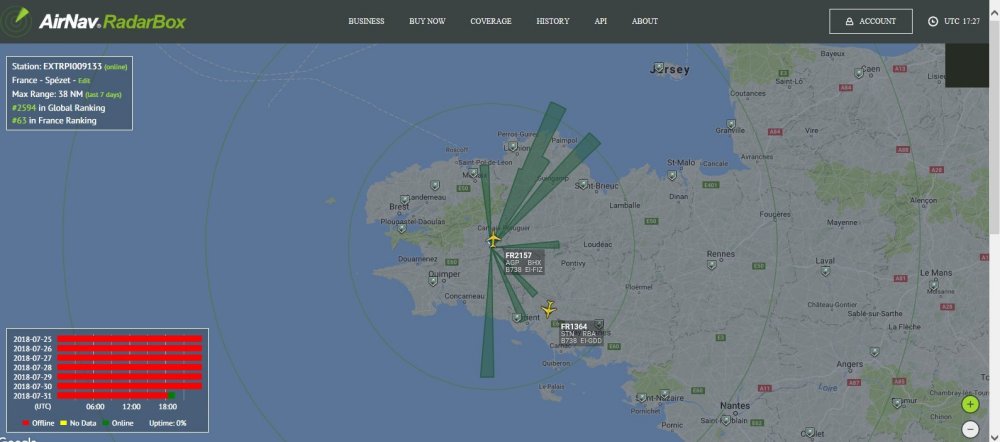Viewport: 1000px width, 442px height.
Task: Select the Quimper airport marker
Action: [434, 281]
